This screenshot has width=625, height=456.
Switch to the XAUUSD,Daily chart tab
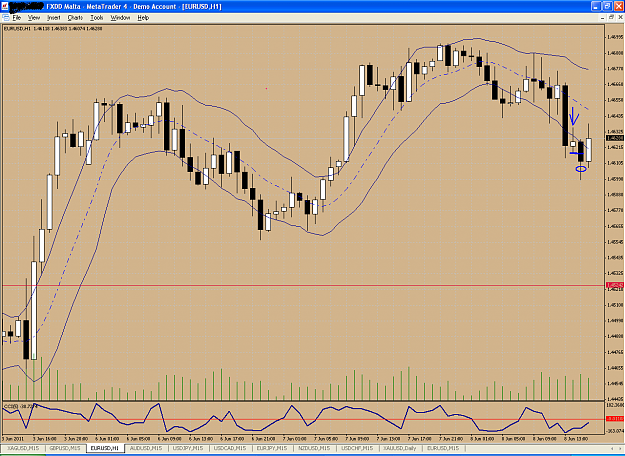[400, 448]
